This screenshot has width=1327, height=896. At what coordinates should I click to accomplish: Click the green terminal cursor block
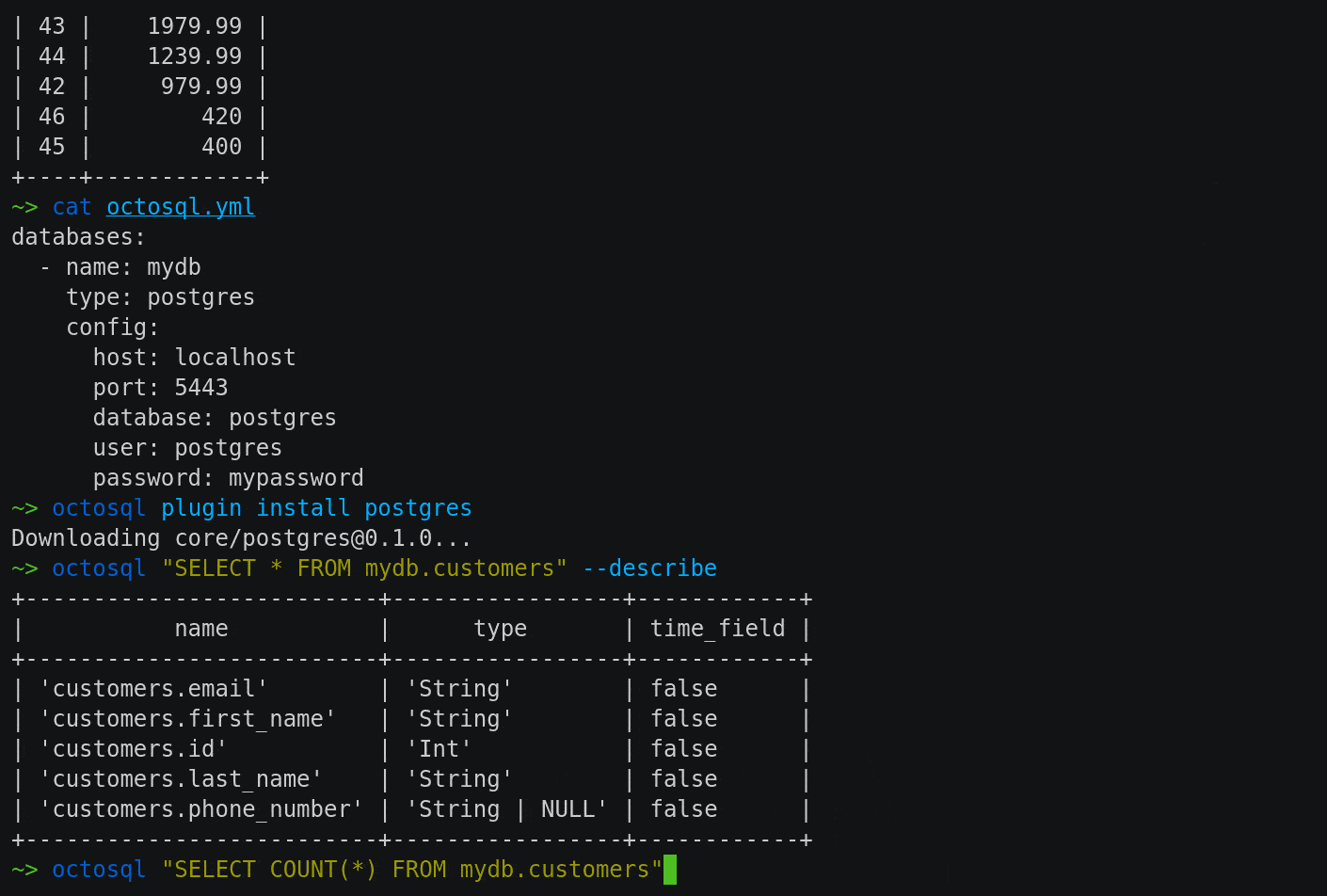(670, 869)
